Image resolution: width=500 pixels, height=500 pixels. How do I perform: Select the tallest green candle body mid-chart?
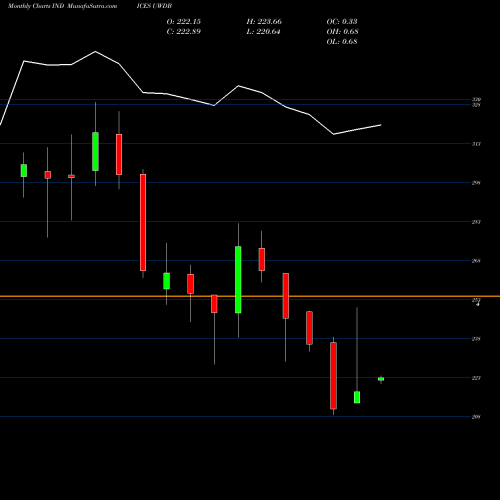click(238, 280)
